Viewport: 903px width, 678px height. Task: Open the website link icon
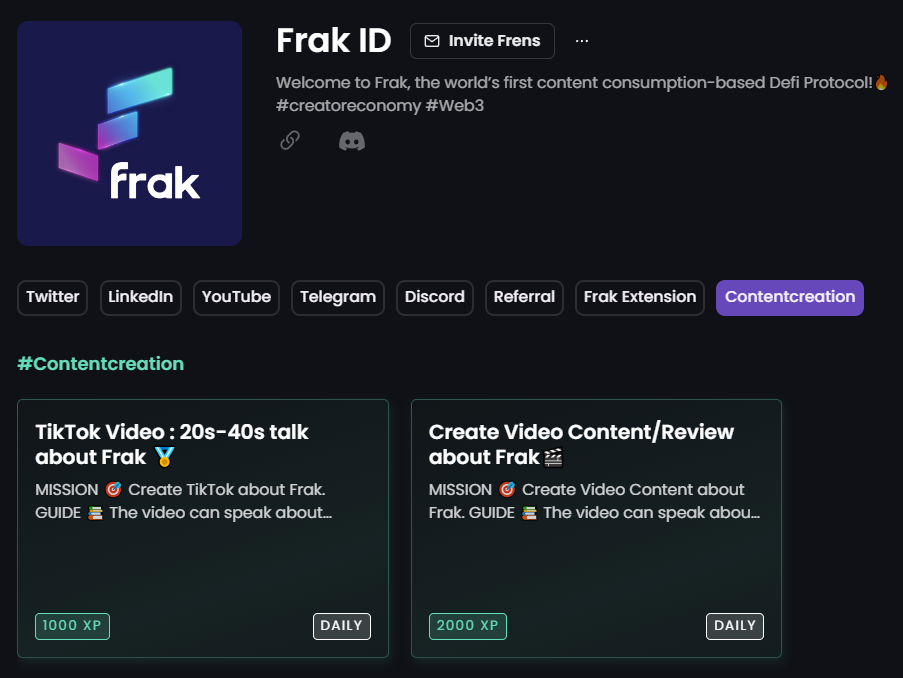click(x=289, y=140)
